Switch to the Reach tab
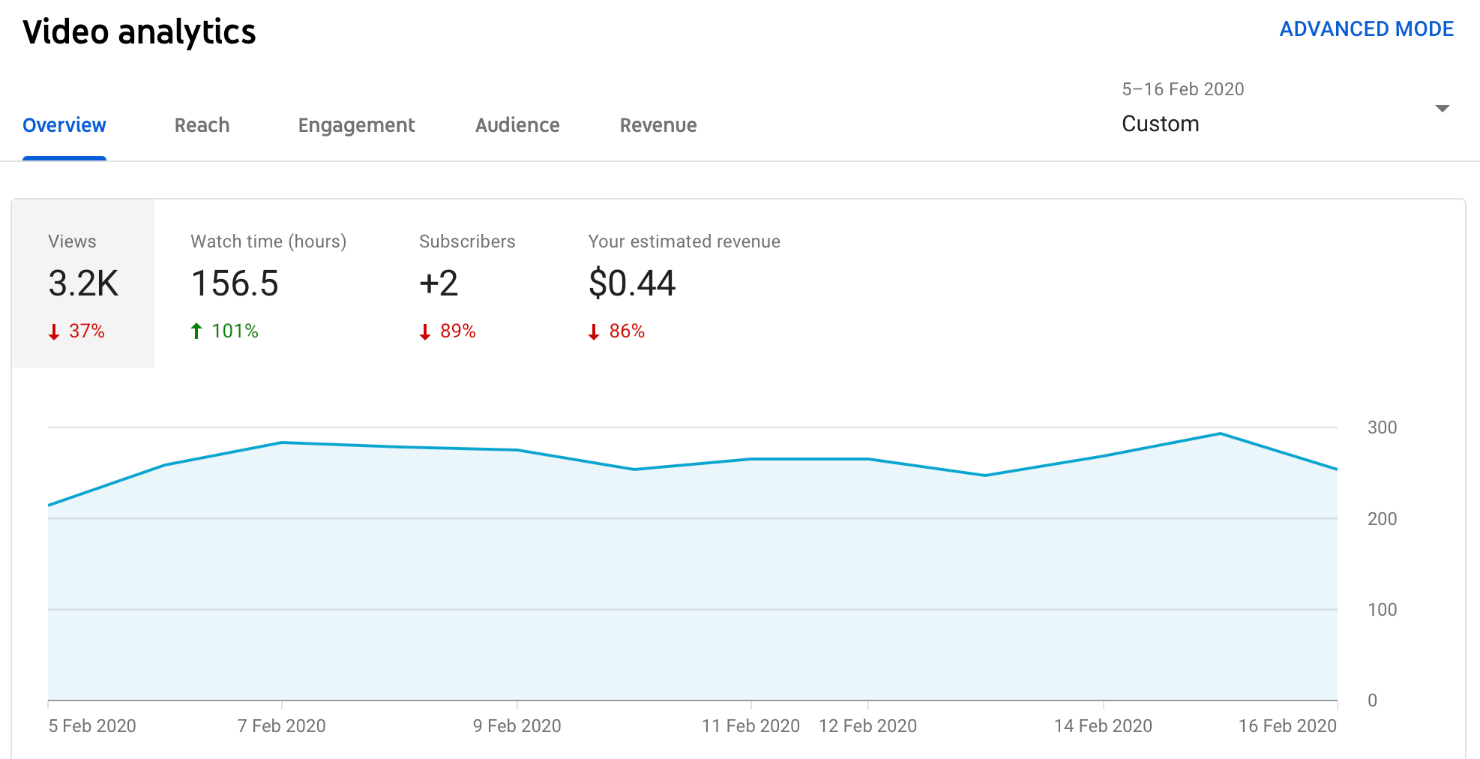The height and width of the screenshot is (759, 1480). [x=202, y=125]
